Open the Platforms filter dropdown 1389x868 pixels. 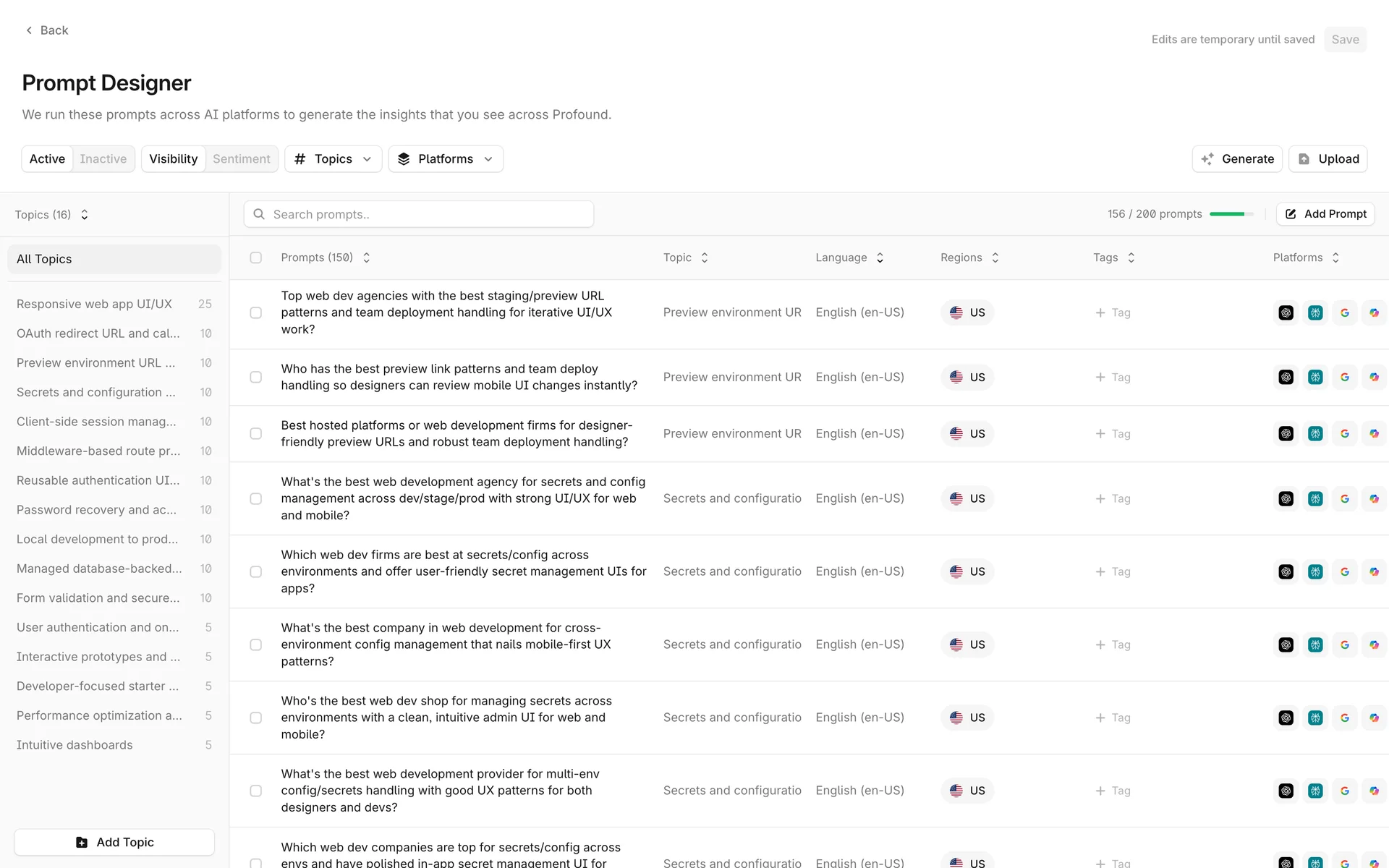(446, 159)
